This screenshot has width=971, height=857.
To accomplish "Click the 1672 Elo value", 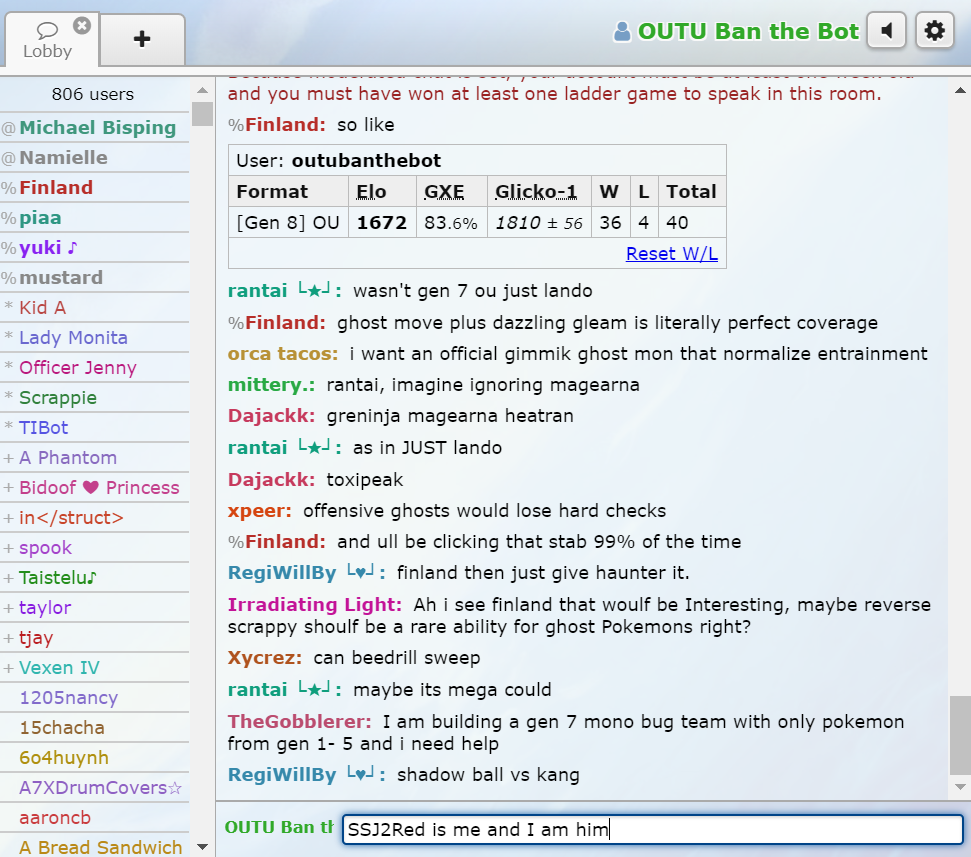I will [x=381, y=223].
